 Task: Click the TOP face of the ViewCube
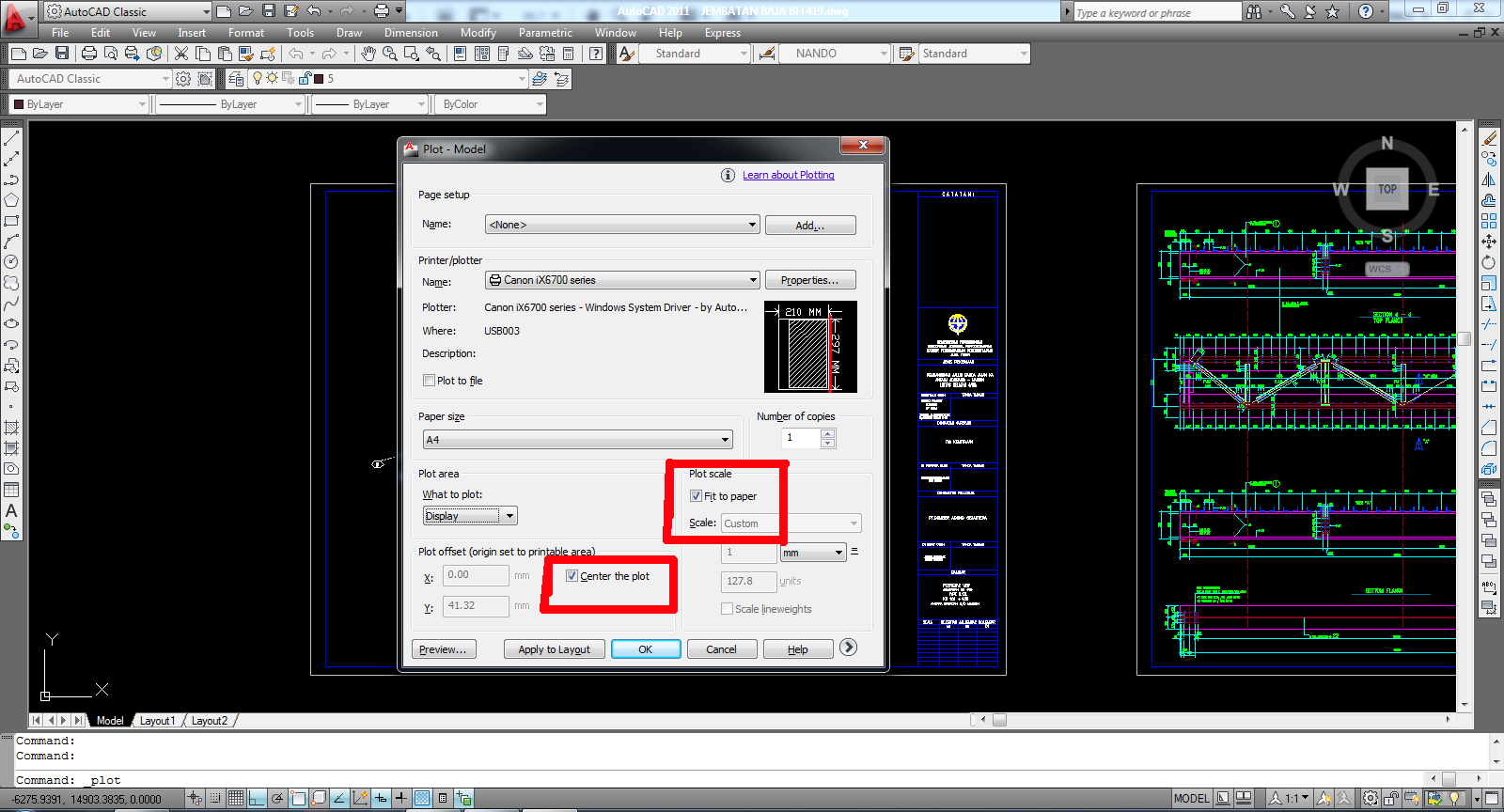(1387, 189)
